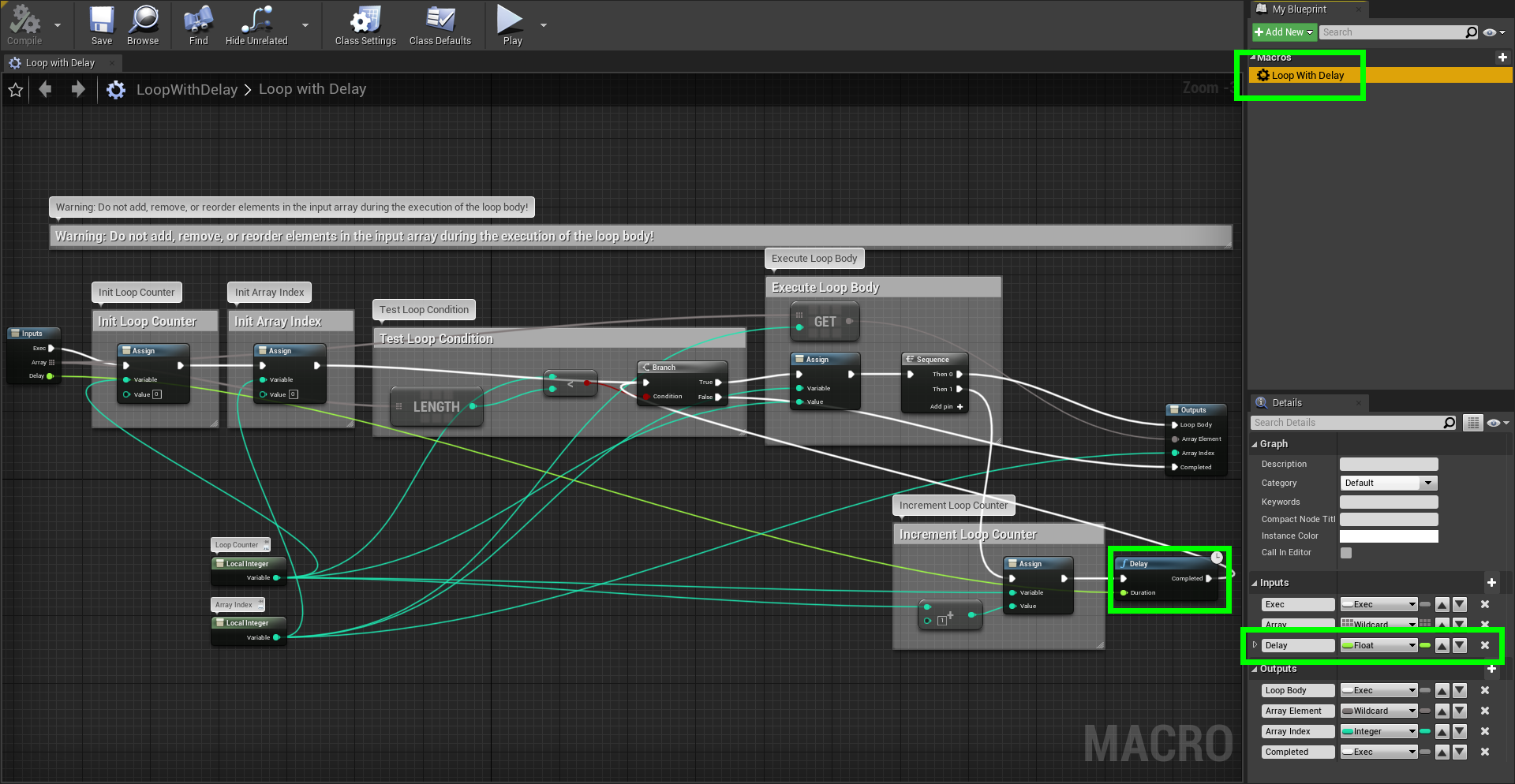Screen dimensions: 1515x784
Task: Toggle the Call In Editor checkbox
Action: pyautogui.click(x=1346, y=553)
